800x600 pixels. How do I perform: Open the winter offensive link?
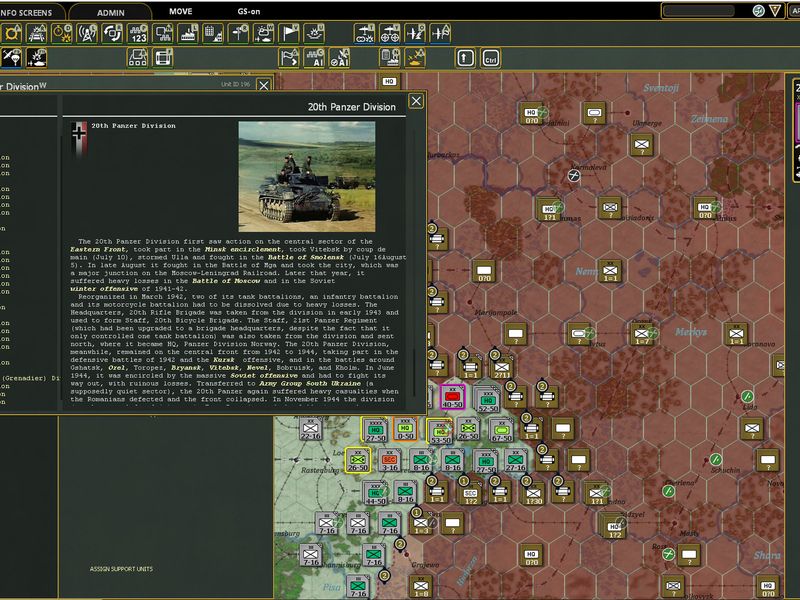[104, 289]
